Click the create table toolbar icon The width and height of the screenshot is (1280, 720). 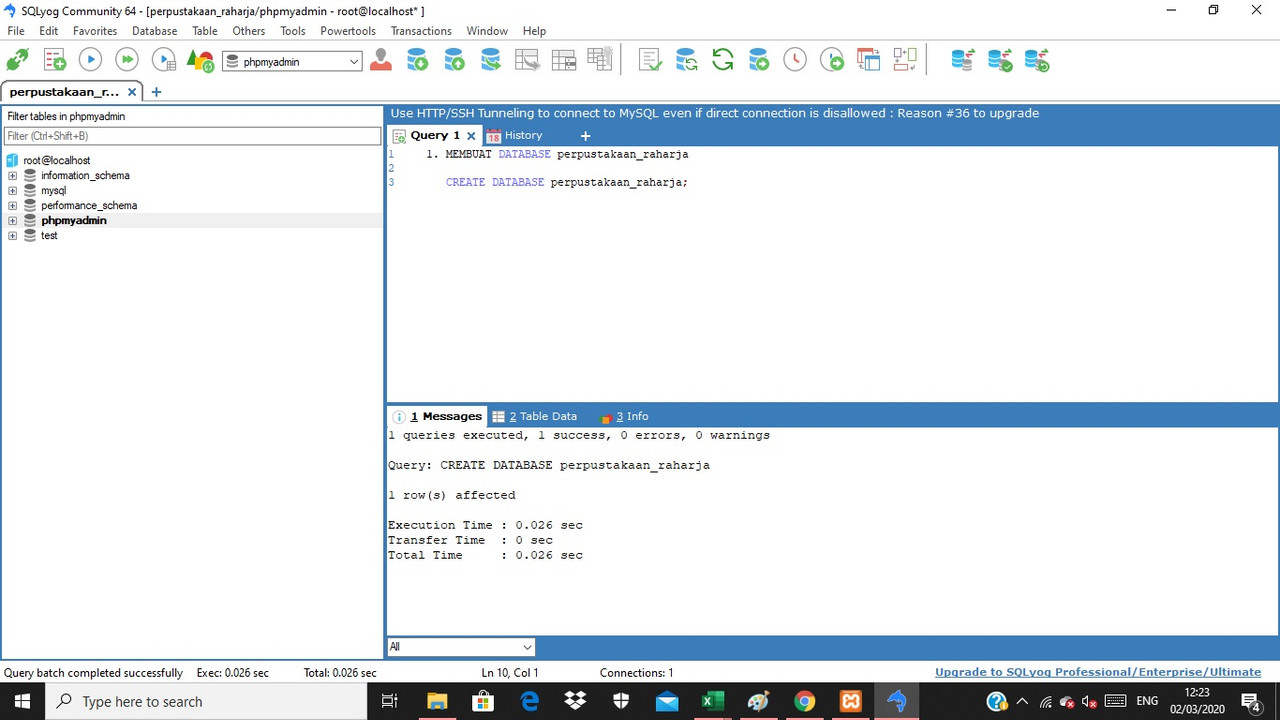599,60
